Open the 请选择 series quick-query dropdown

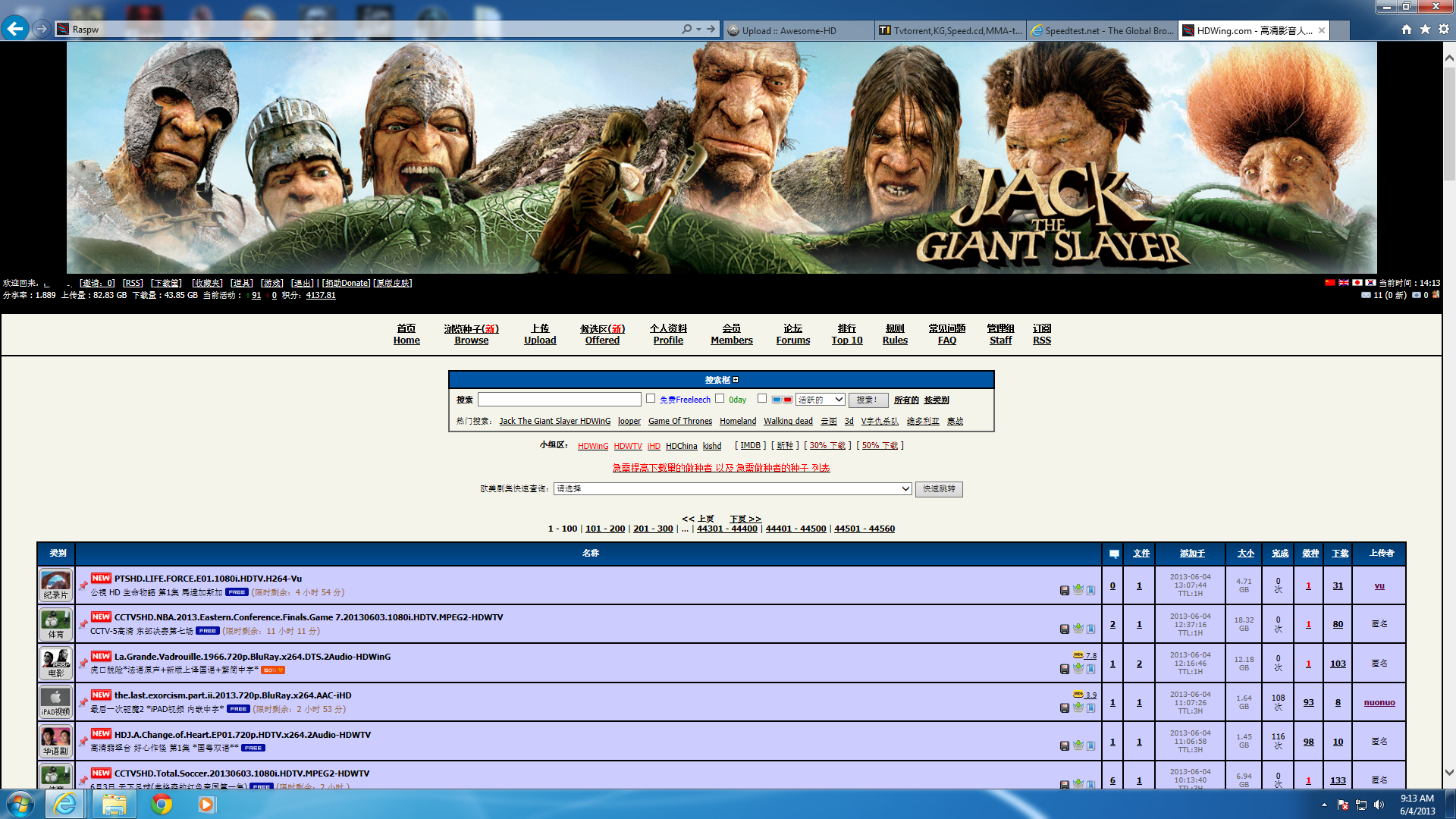pos(733,489)
